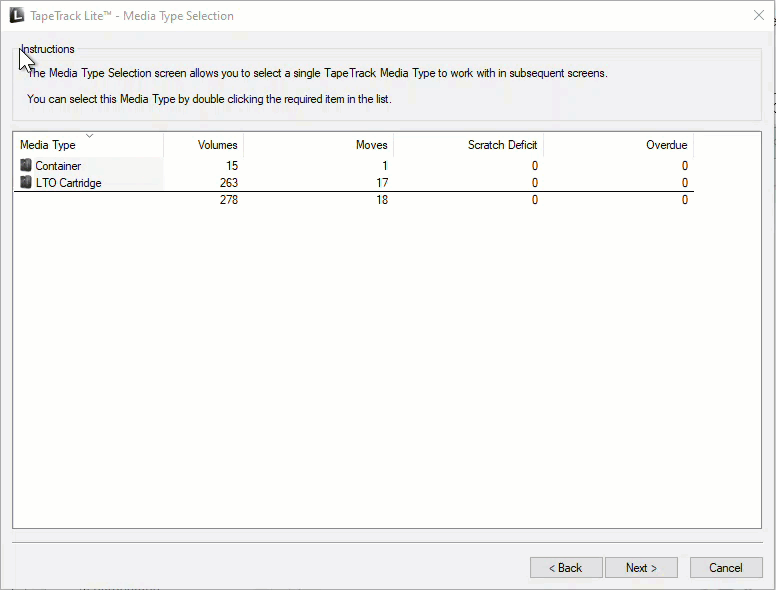Click Container Overdue value 0
The height and width of the screenshot is (590, 776).
pyautogui.click(x=685, y=166)
